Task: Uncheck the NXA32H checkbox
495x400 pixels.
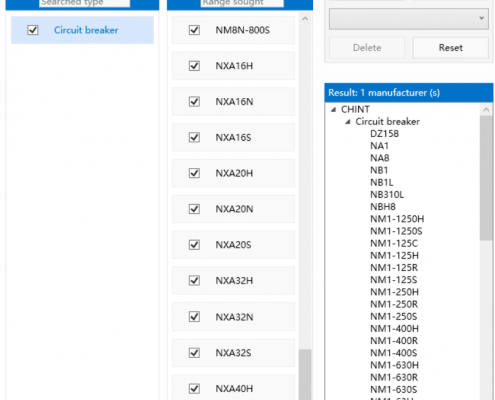Action: [x=194, y=280]
